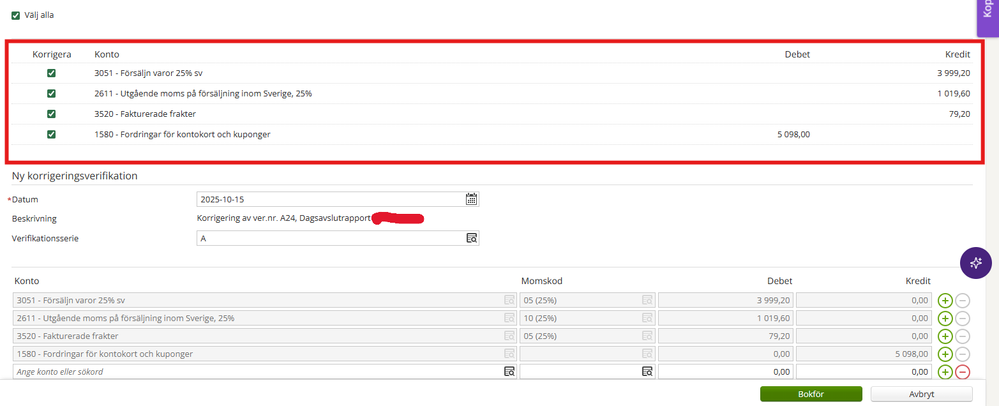Add row after 2611 Utgående moms line

(x=945, y=317)
